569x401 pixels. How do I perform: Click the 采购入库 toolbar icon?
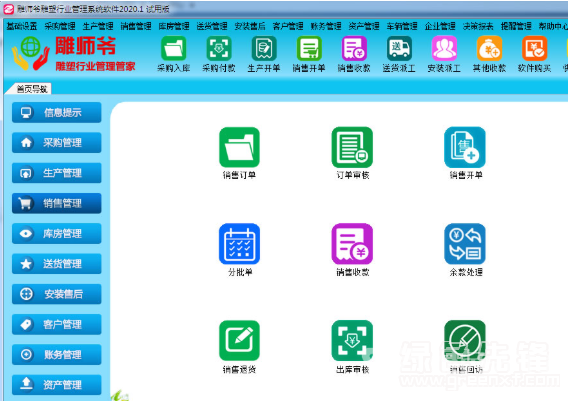(x=173, y=48)
